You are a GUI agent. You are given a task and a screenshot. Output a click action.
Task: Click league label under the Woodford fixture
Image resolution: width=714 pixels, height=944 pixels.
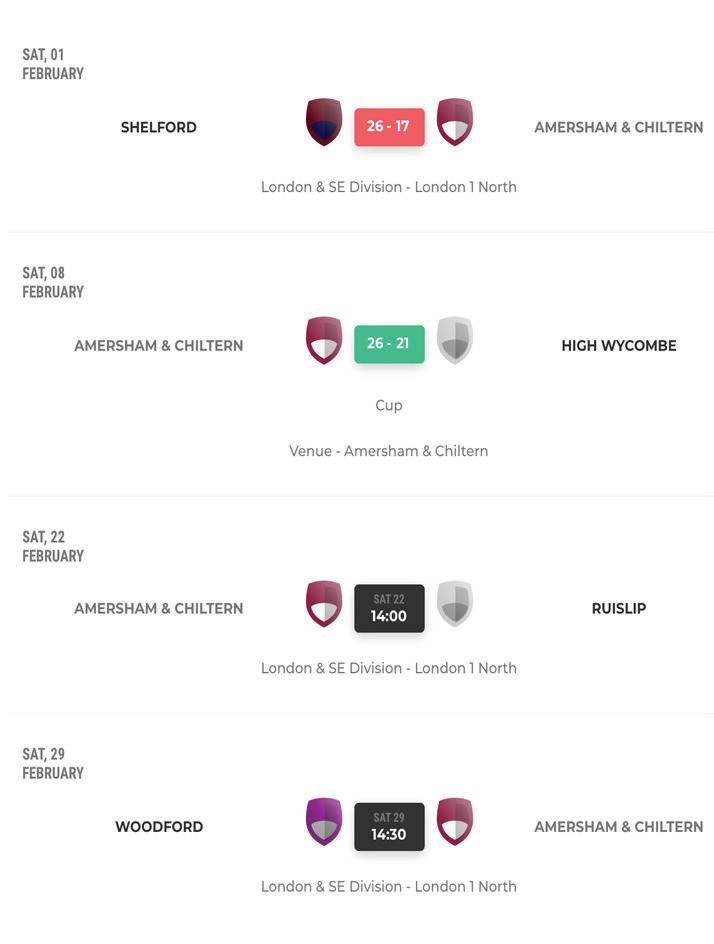coord(388,886)
